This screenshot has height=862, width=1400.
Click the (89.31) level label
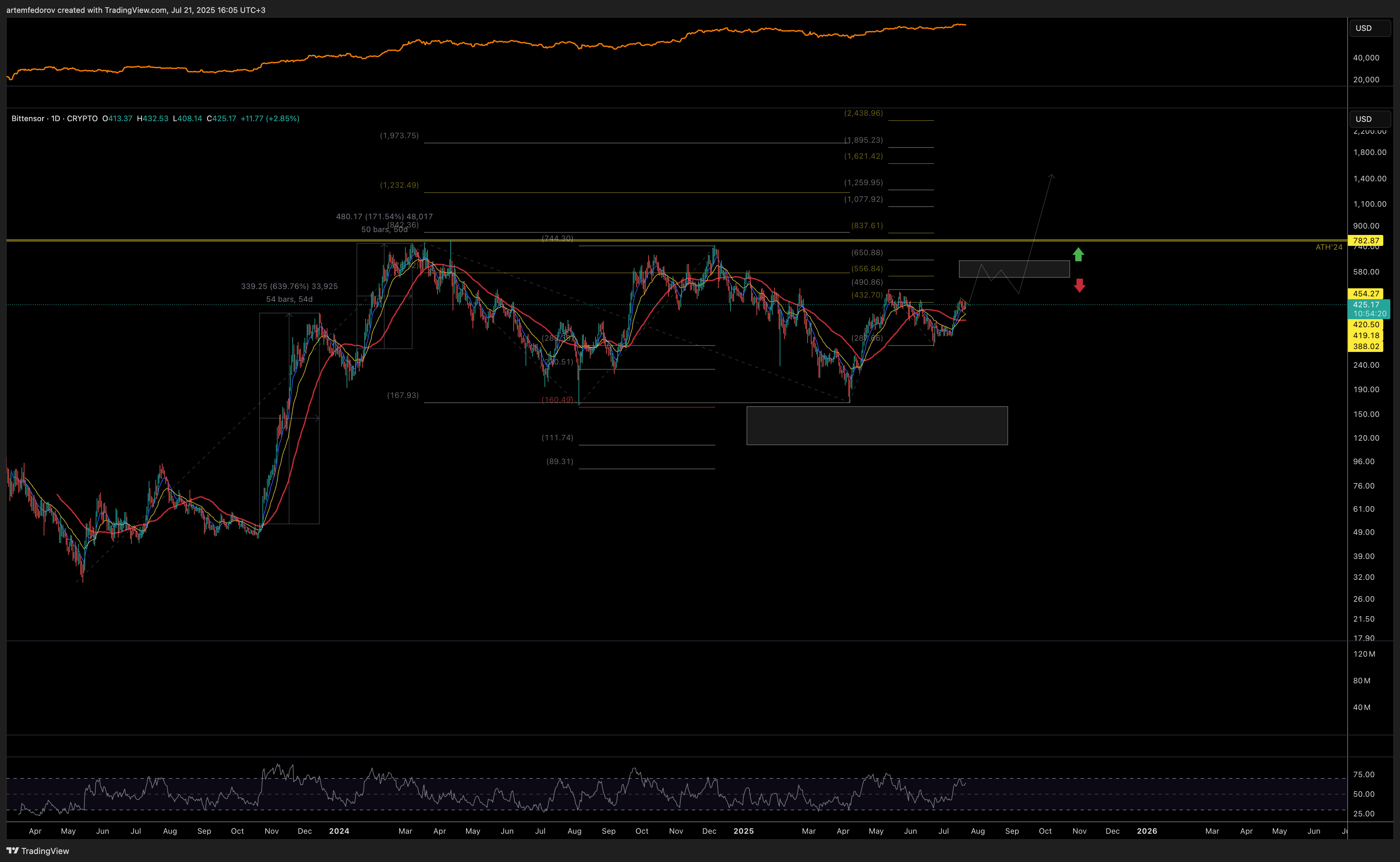560,461
